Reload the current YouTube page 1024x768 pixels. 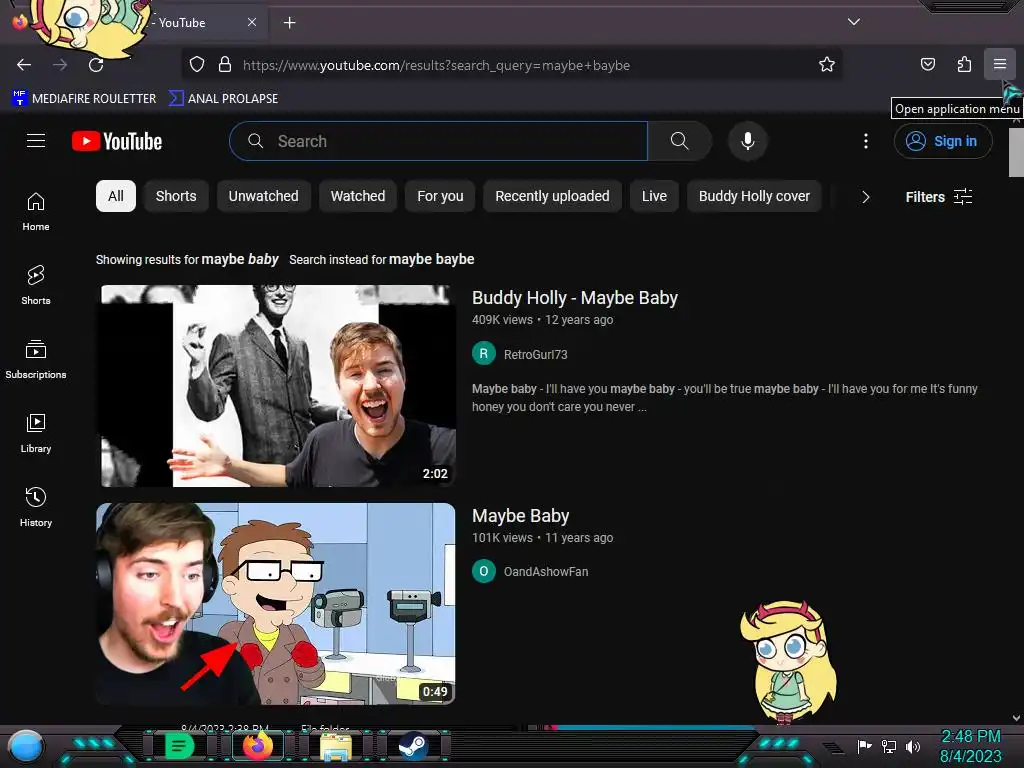click(96, 65)
